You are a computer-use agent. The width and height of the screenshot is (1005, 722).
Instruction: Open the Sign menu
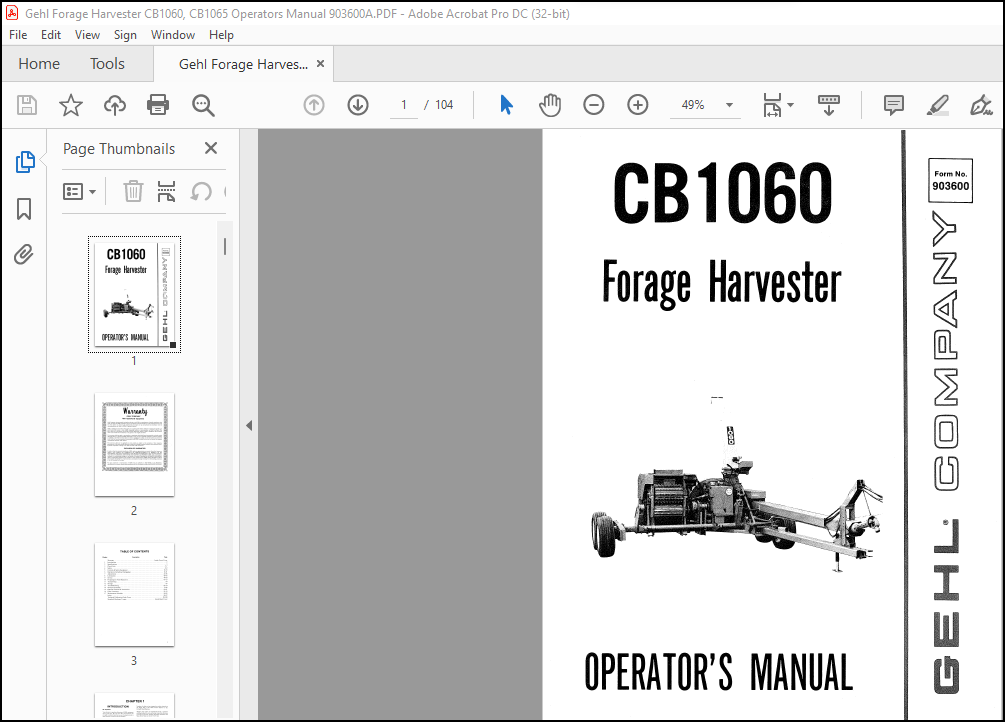pyautogui.click(x=125, y=35)
